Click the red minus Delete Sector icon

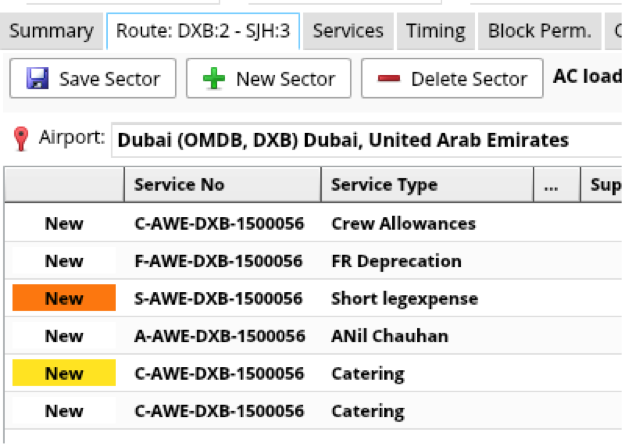pyautogui.click(x=390, y=79)
